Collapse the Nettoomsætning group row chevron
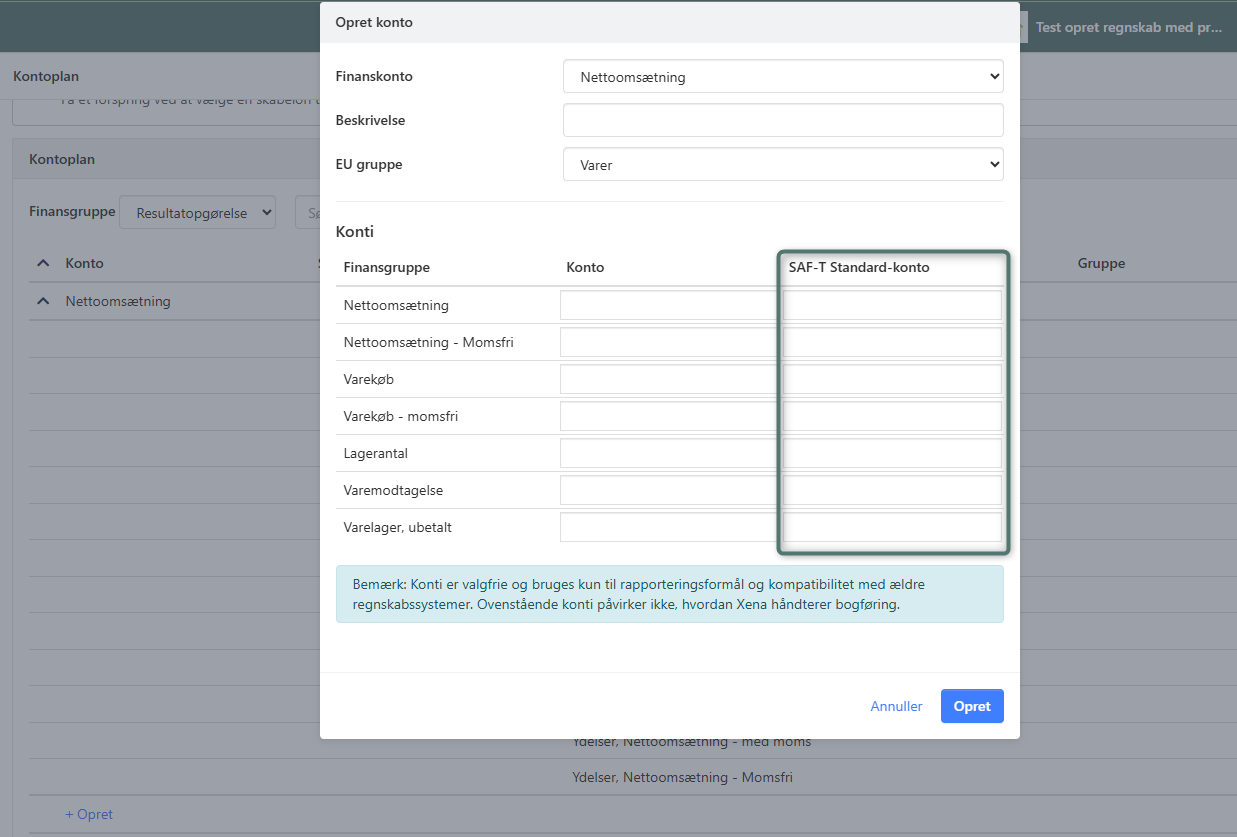Image resolution: width=1237 pixels, height=837 pixels. pyautogui.click(x=43, y=301)
